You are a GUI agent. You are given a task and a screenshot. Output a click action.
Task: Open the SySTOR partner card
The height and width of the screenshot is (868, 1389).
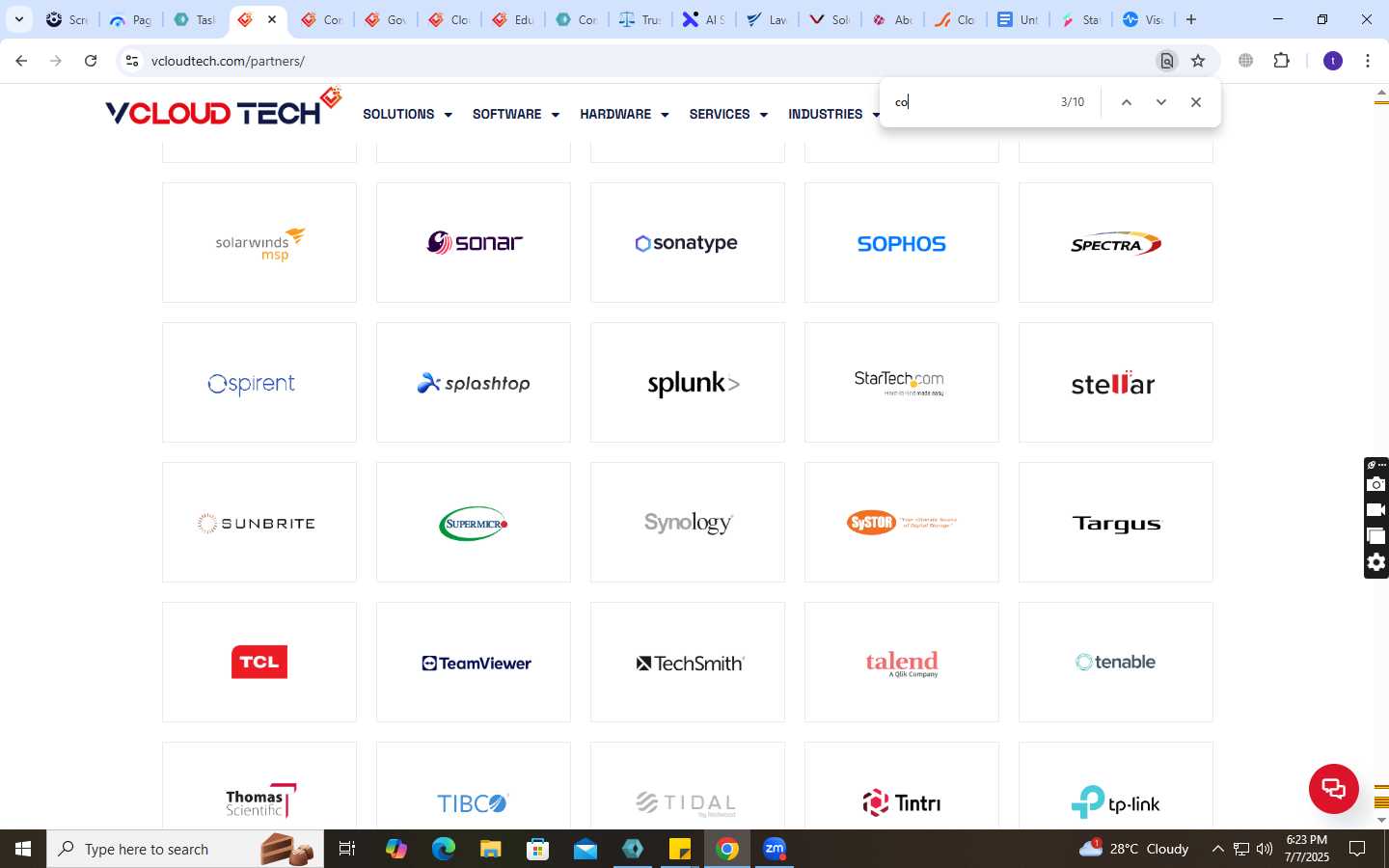coord(902,523)
